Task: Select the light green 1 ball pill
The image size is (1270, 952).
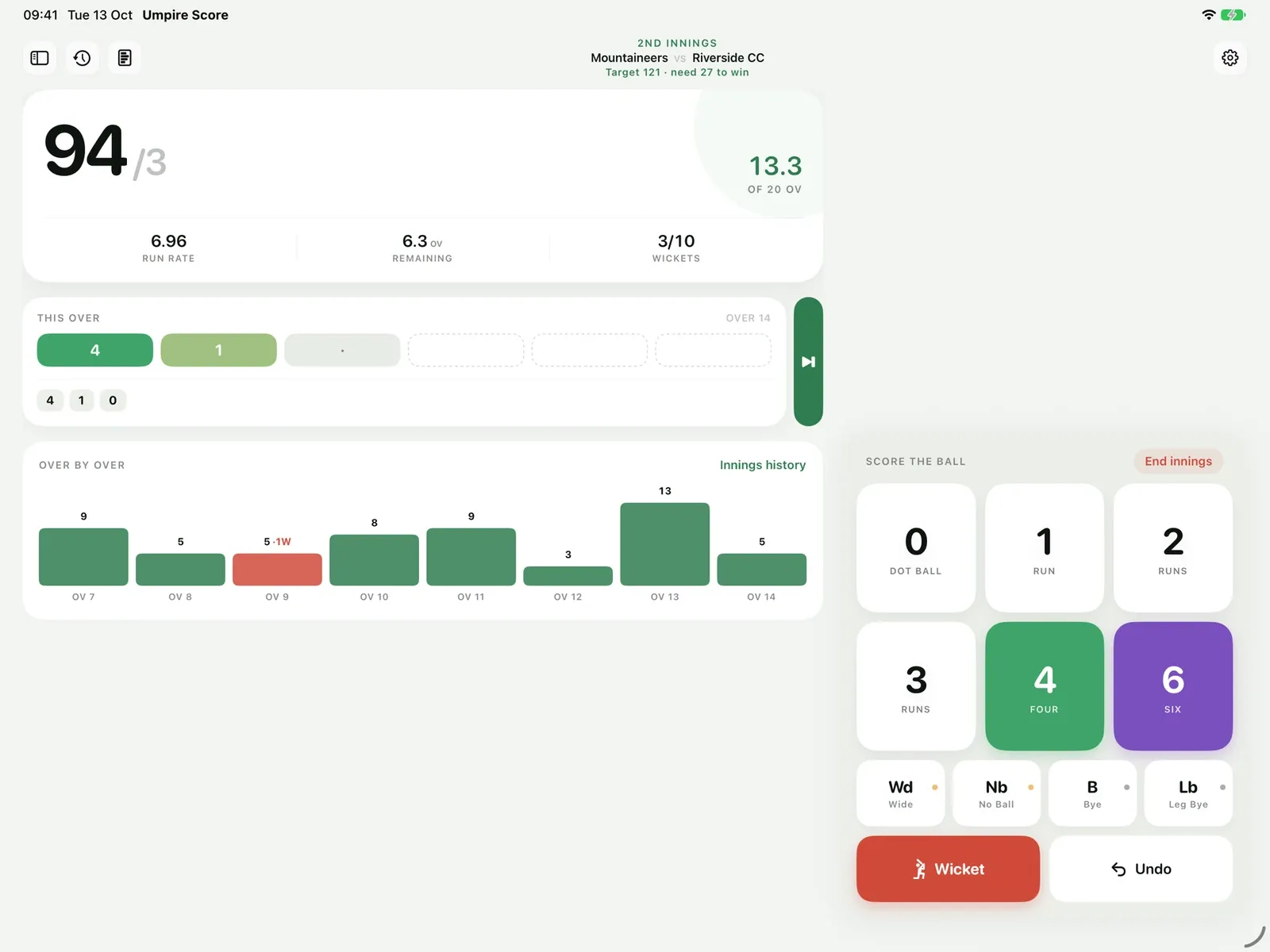Action: point(218,350)
